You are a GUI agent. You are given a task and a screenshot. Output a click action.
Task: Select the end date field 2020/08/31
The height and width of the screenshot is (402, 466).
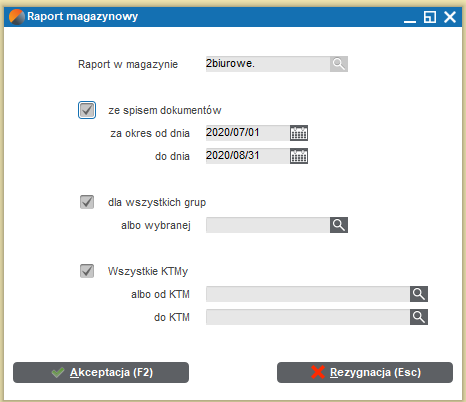coord(248,156)
